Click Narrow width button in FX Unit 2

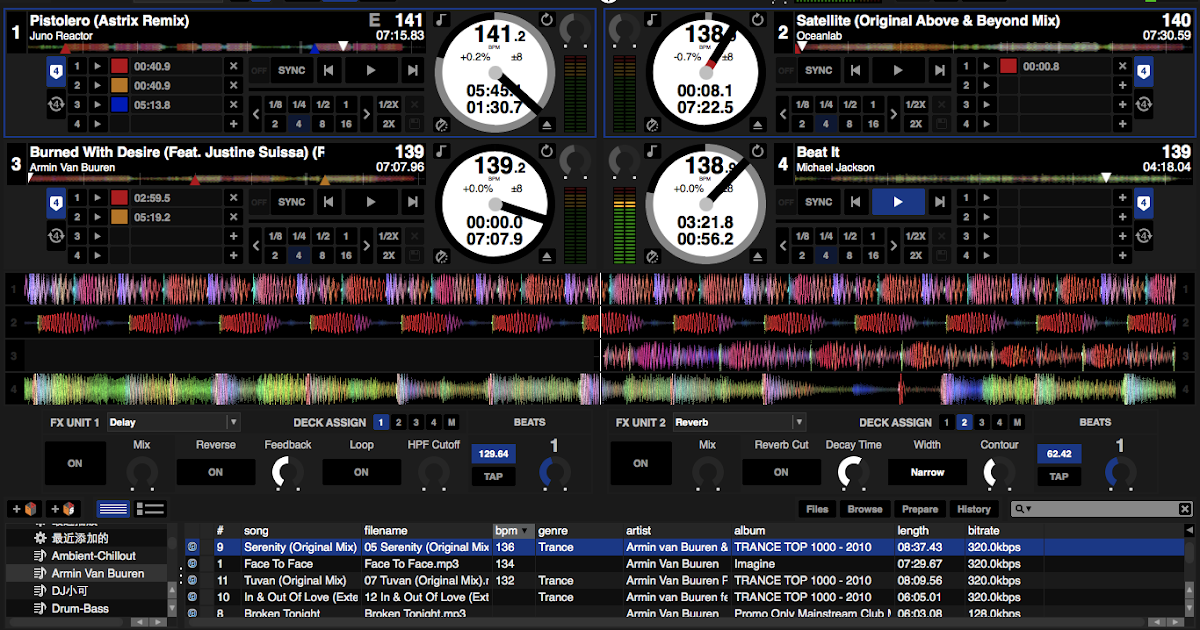click(927, 472)
